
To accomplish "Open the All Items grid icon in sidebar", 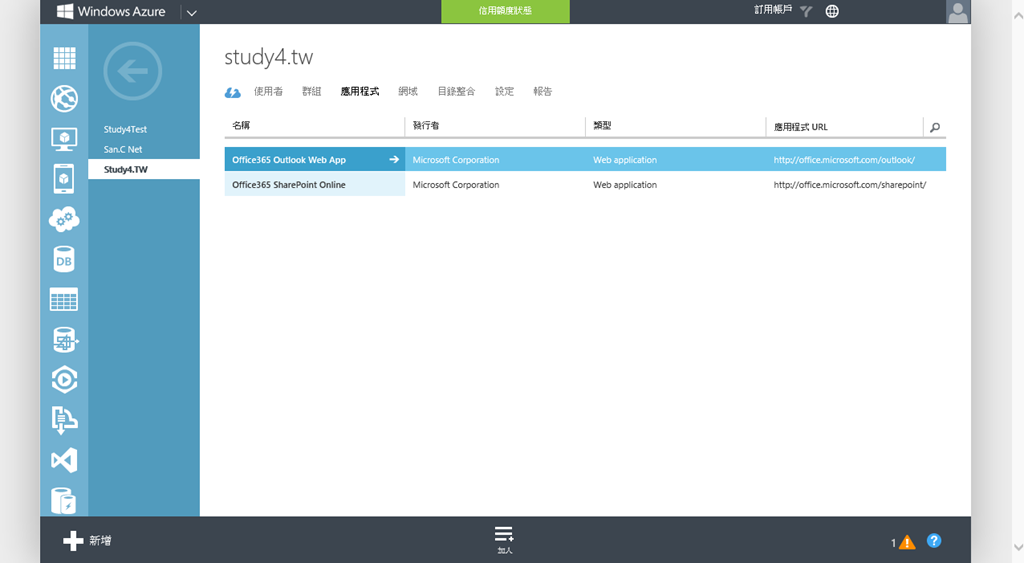I will [64, 58].
